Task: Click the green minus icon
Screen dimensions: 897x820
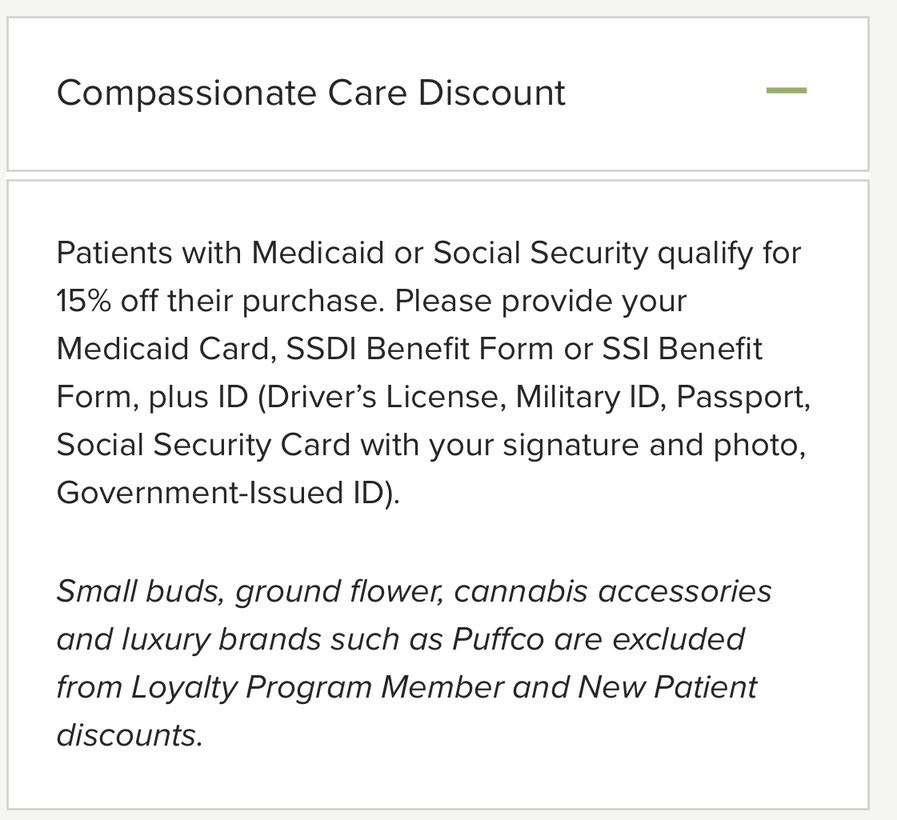Action: (x=786, y=91)
